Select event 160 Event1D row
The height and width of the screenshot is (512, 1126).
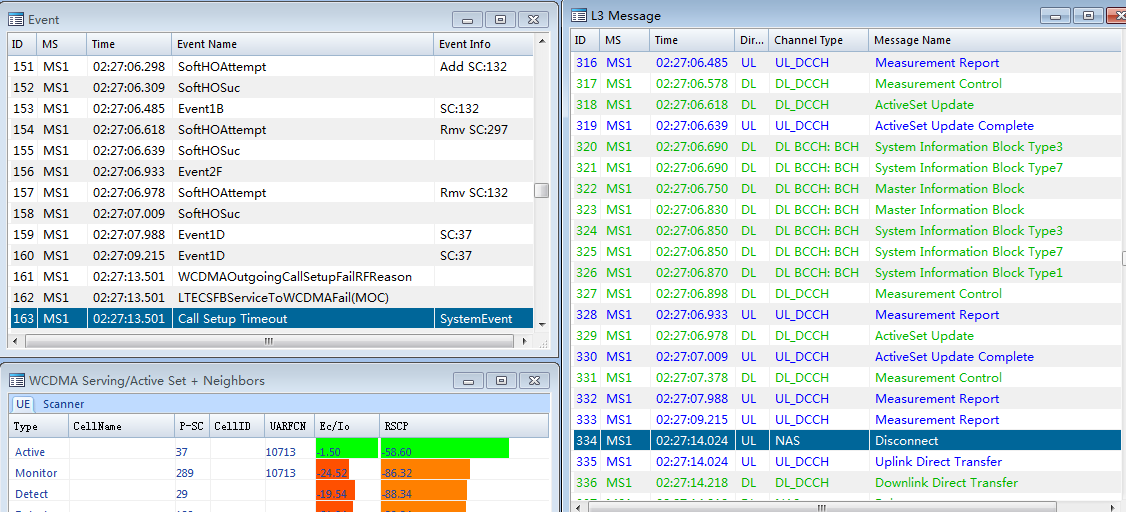[x=271, y=256]
